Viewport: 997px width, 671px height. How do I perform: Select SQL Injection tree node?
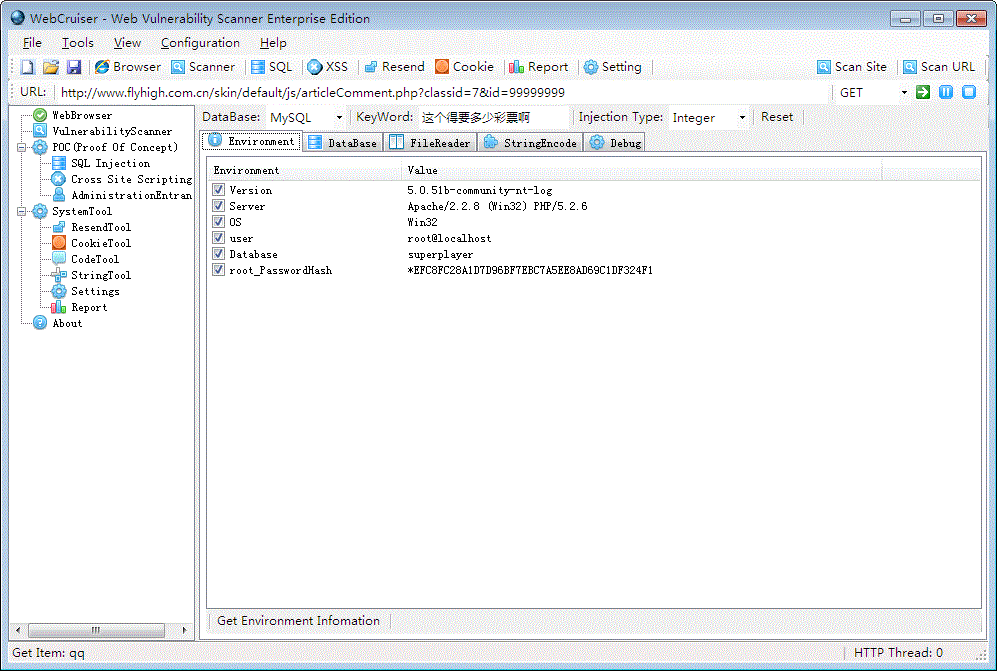(110, 163)
